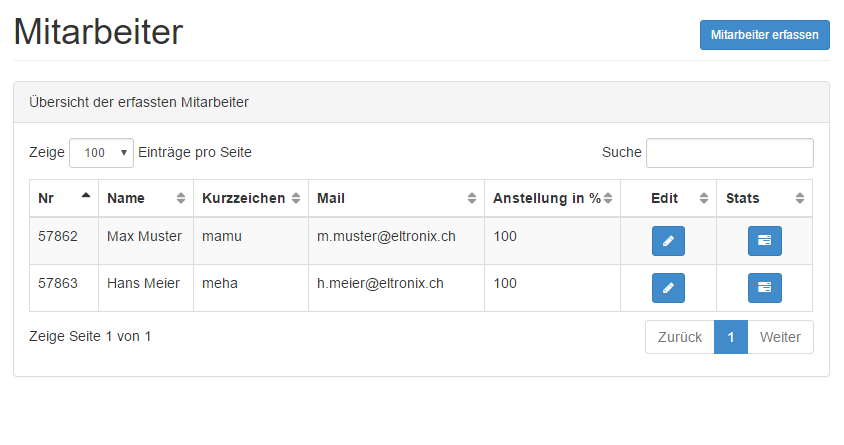Sort by Mail column
Image resolution: width=844 pixels, height=445 pixels.
click(396, 198)
